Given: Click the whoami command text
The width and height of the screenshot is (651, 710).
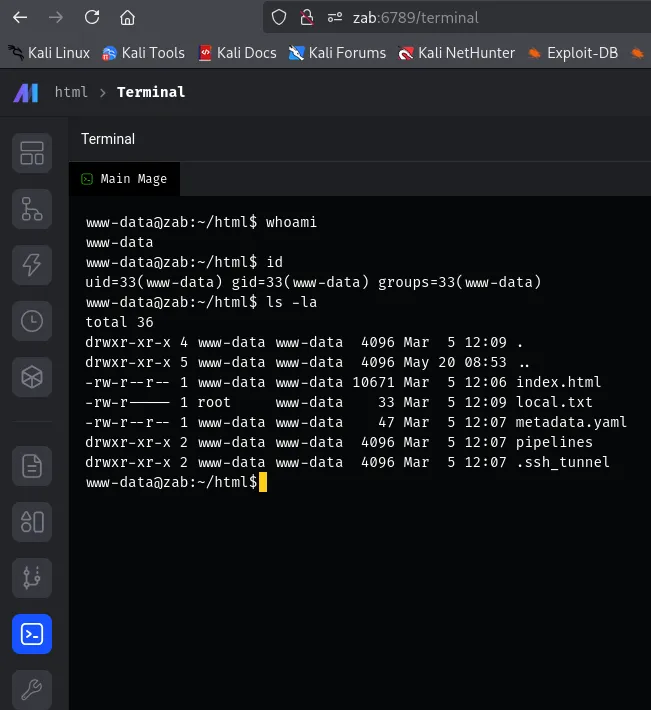Looking at the screenshot, I should pos(291,222).
